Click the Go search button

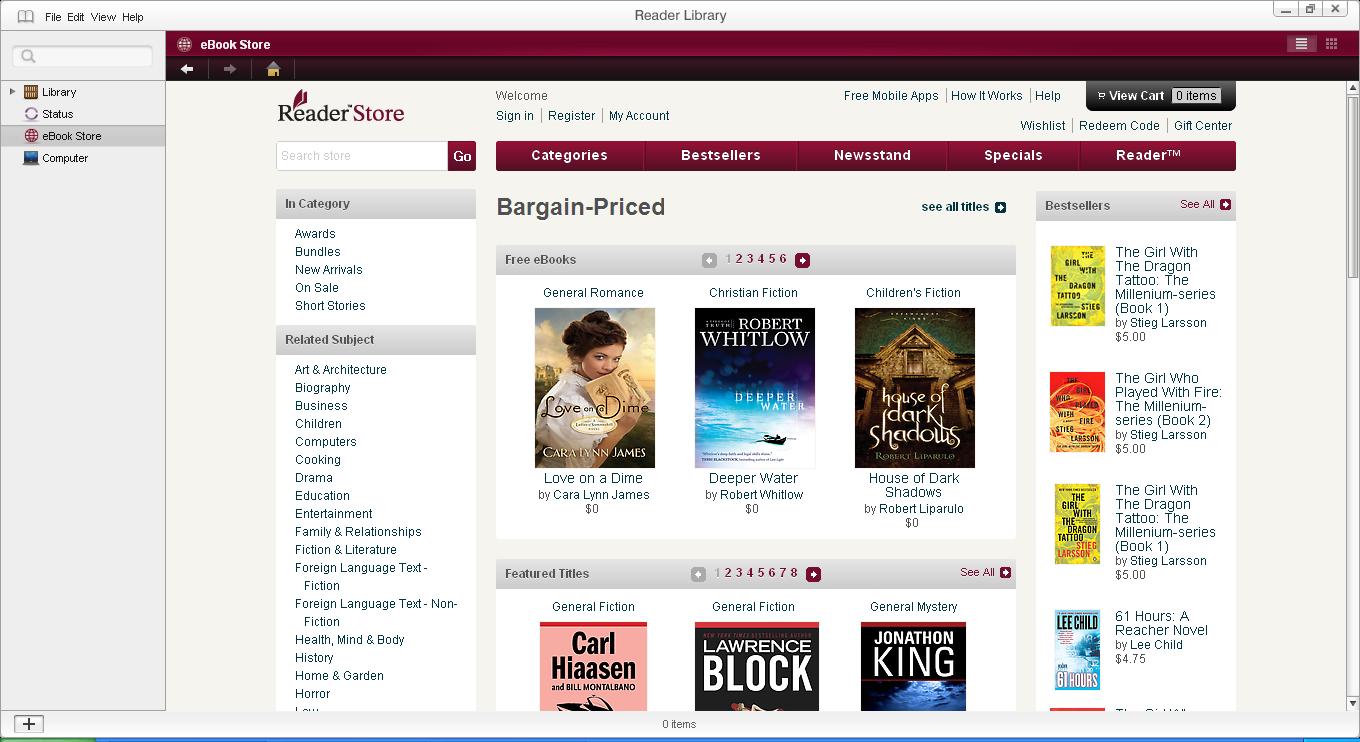462,156
